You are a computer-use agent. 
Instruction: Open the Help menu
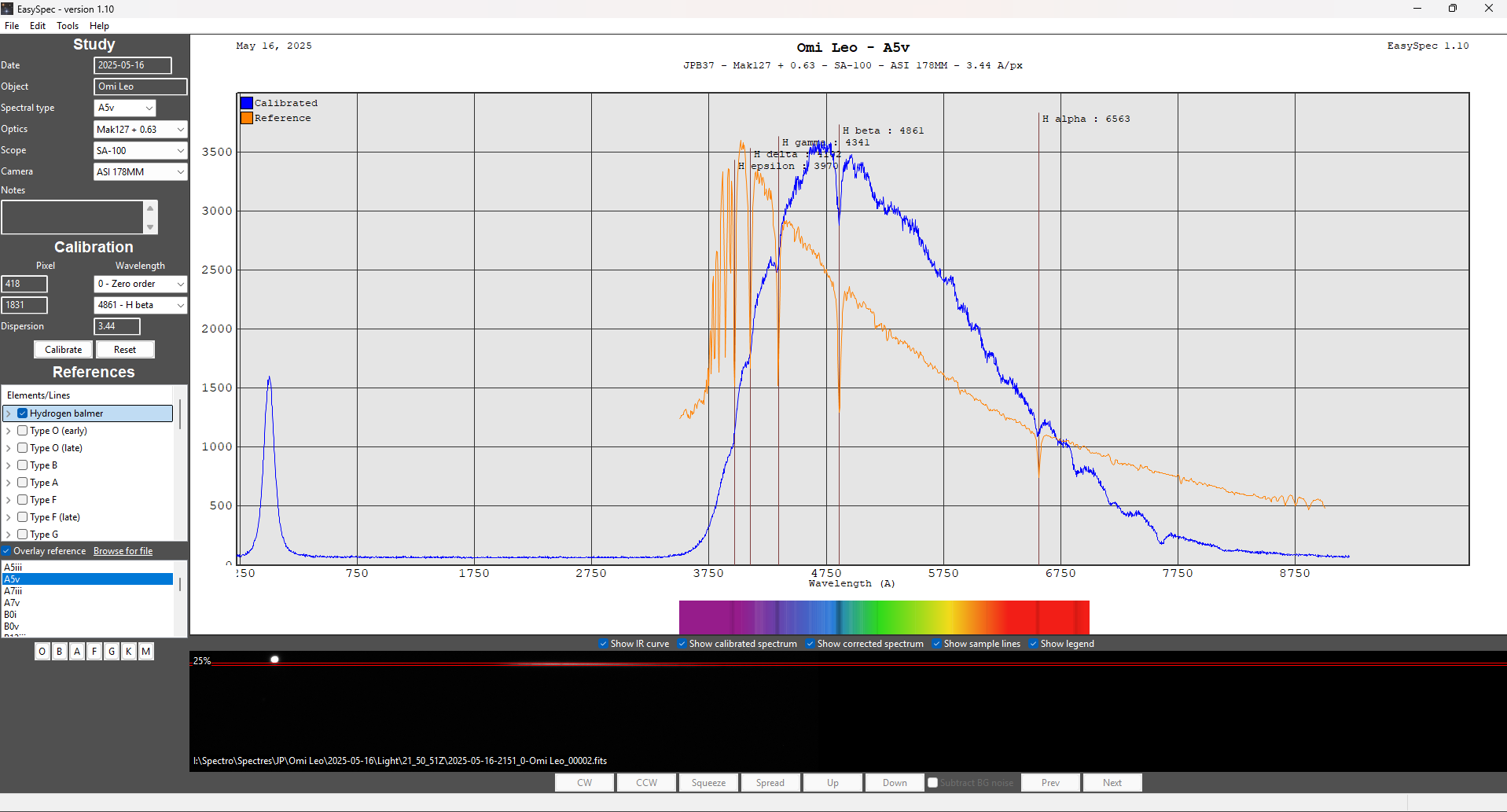[99, 26]
